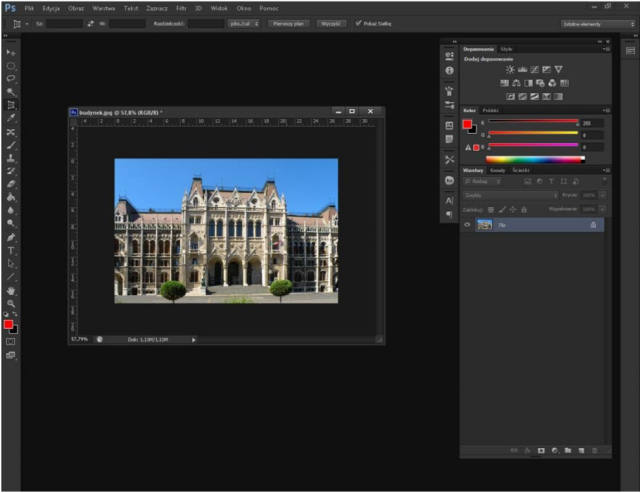Open the Info panel icon
The width and height of the screenshot is (640, 493).
click(x=449, y=70)
